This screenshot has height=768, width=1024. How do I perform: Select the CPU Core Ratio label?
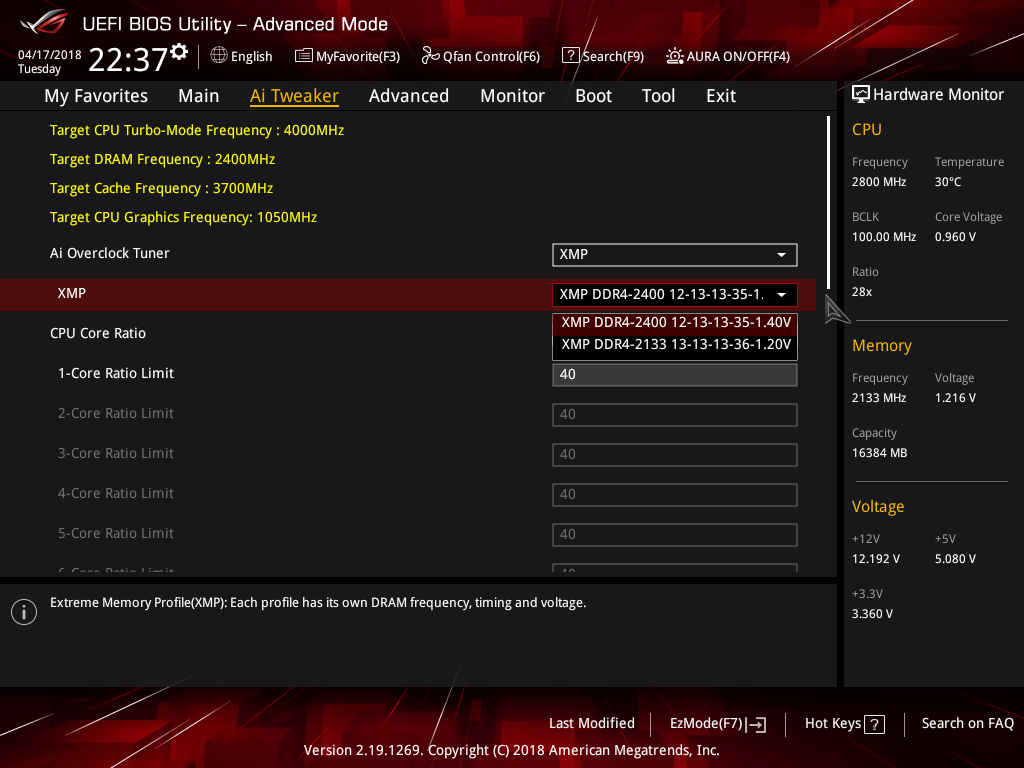coord(98,333)
